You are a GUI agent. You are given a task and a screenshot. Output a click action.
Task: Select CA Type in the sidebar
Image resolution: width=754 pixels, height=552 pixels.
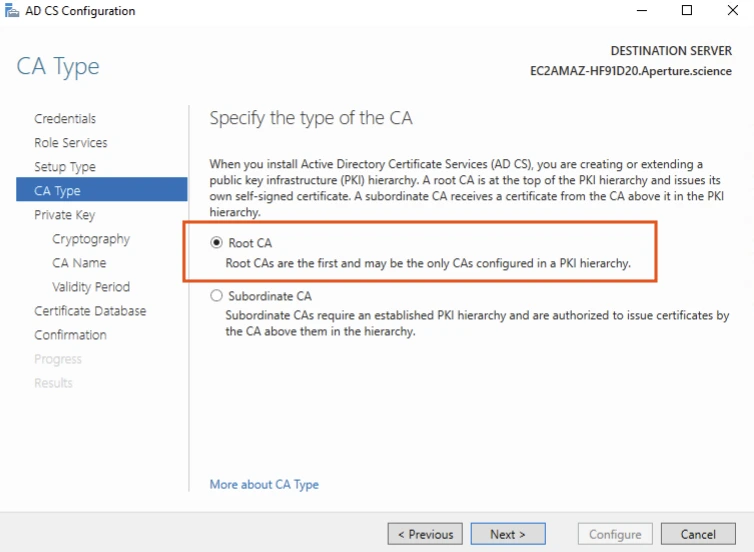pos(57,191)
